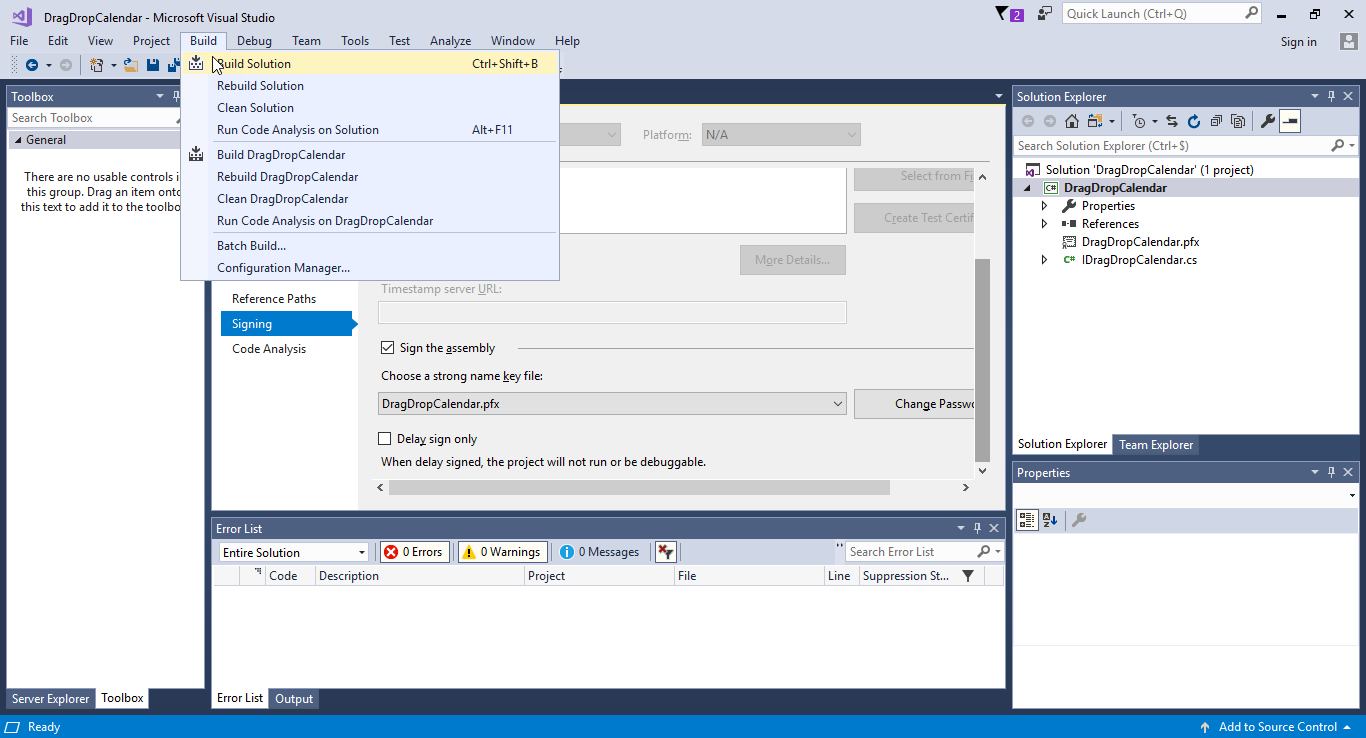Viewport: 1366px width, 738px height.
Task: Choose Build DragDropCalendar menu item
Action: click(x=370, y=155)
